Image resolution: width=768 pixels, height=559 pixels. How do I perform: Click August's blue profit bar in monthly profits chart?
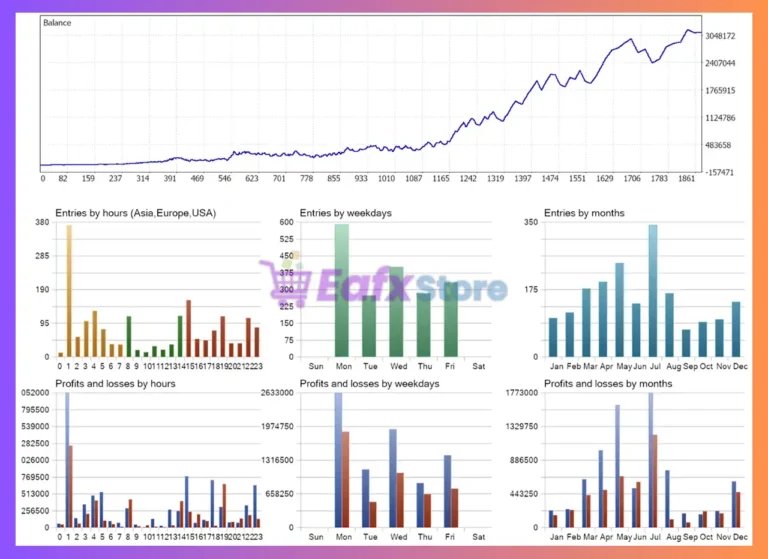pyautogui.click(x=668, y=499)
